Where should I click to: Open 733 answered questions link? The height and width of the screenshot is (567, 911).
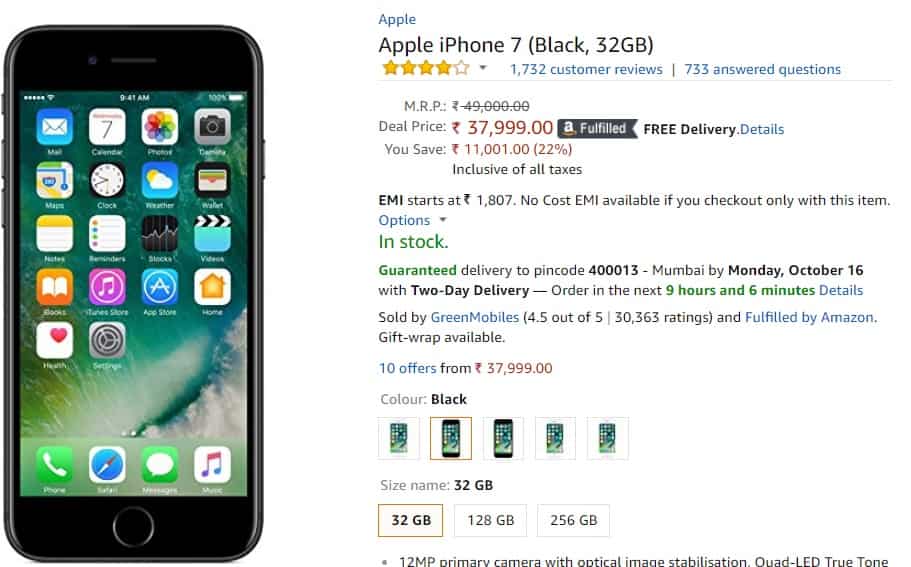pyautogui.click(x=762, y=69)
